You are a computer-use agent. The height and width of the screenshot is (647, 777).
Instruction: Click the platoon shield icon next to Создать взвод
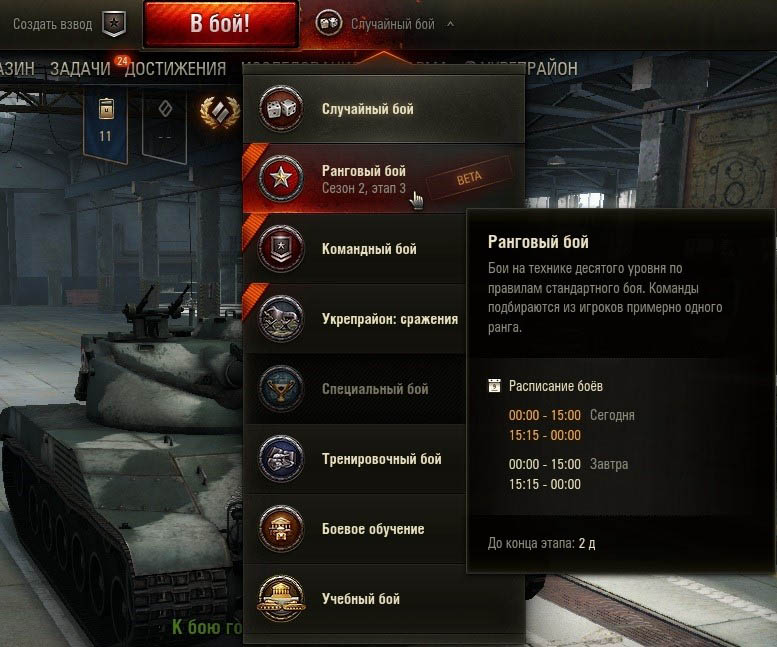click(x=114, y=24)
